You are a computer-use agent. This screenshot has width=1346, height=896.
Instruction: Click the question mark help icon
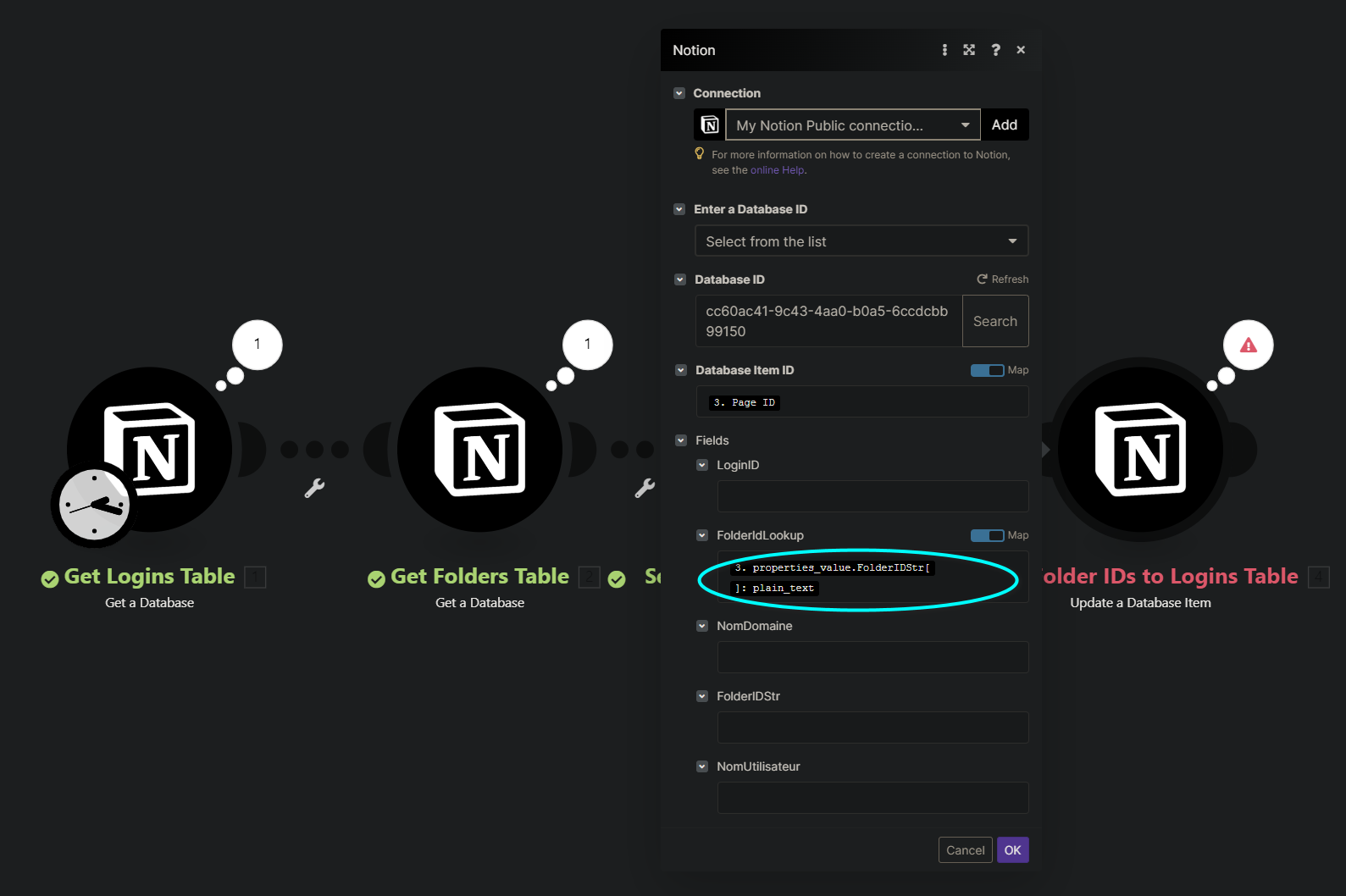[995, 50]
